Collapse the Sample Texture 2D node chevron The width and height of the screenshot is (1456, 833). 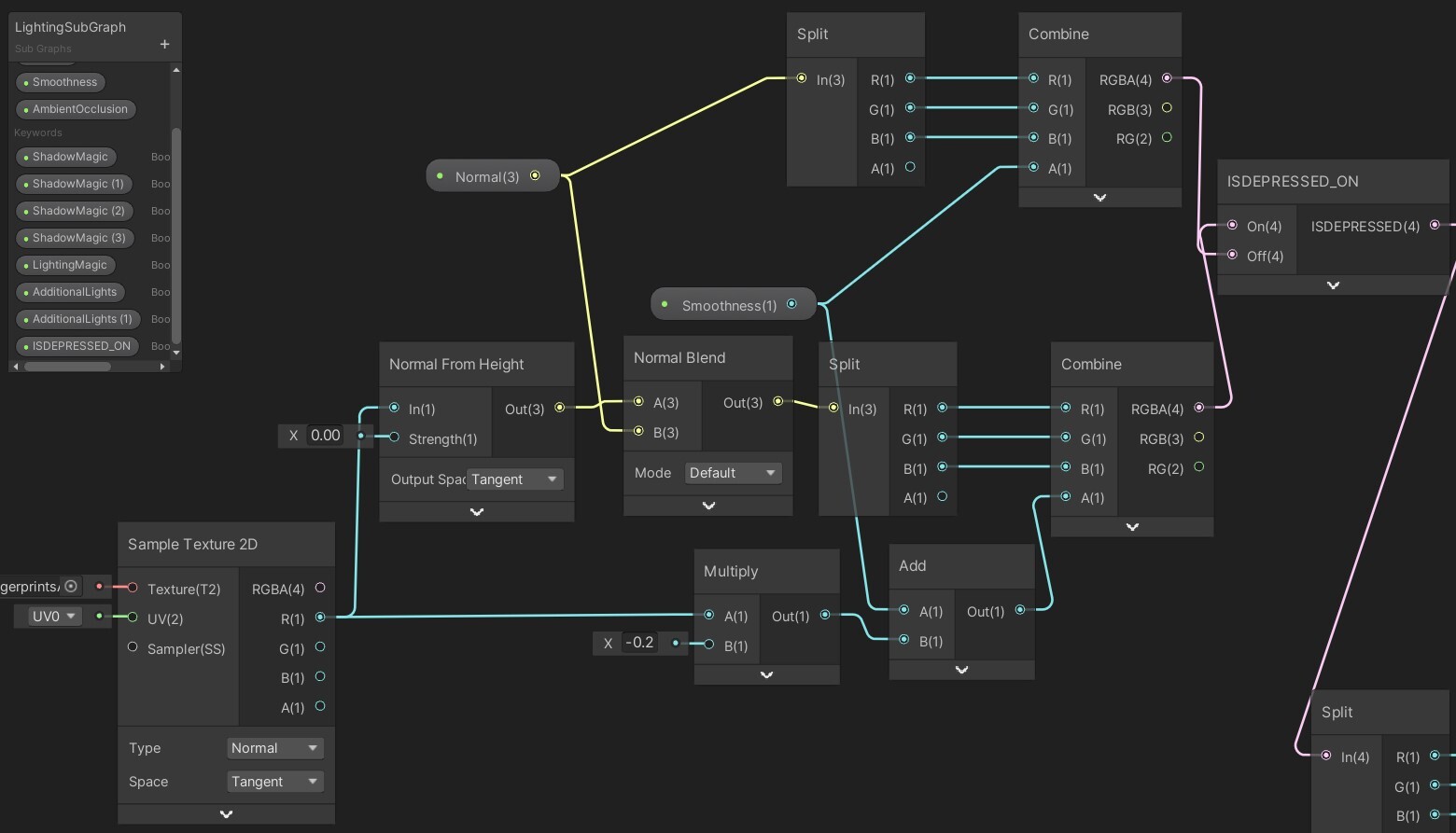click(x=226, y=814)
